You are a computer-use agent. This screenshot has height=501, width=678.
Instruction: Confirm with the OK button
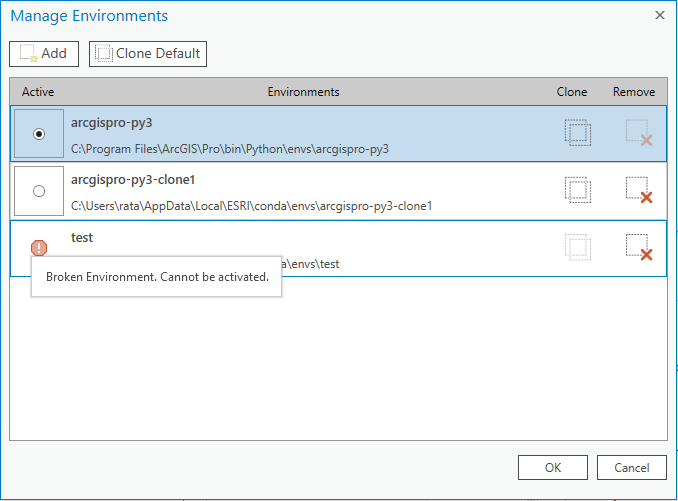tap(553, 467)
